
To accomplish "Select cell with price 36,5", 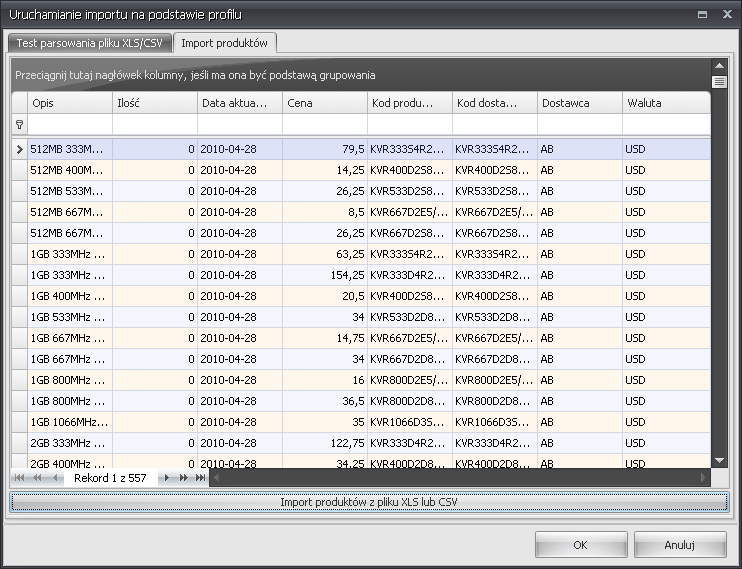I will coord(325,401).
